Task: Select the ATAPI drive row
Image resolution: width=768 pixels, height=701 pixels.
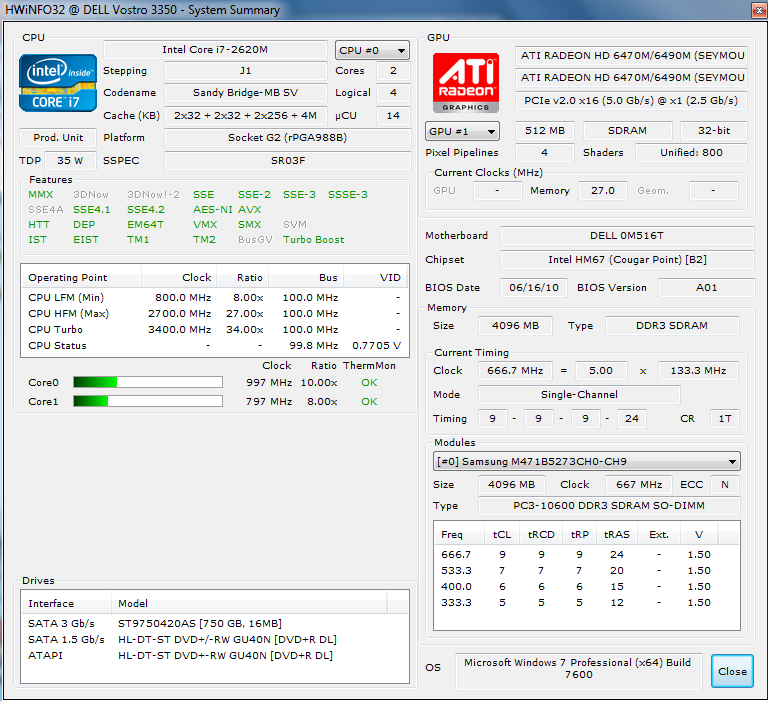Action: (215, 655)
